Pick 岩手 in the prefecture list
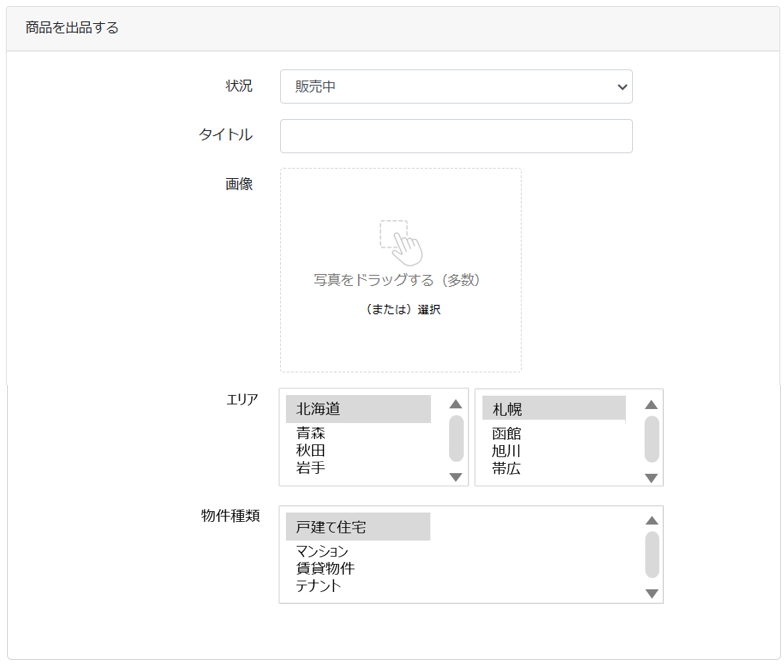784x664 pixels. click(x=311, y=468)
